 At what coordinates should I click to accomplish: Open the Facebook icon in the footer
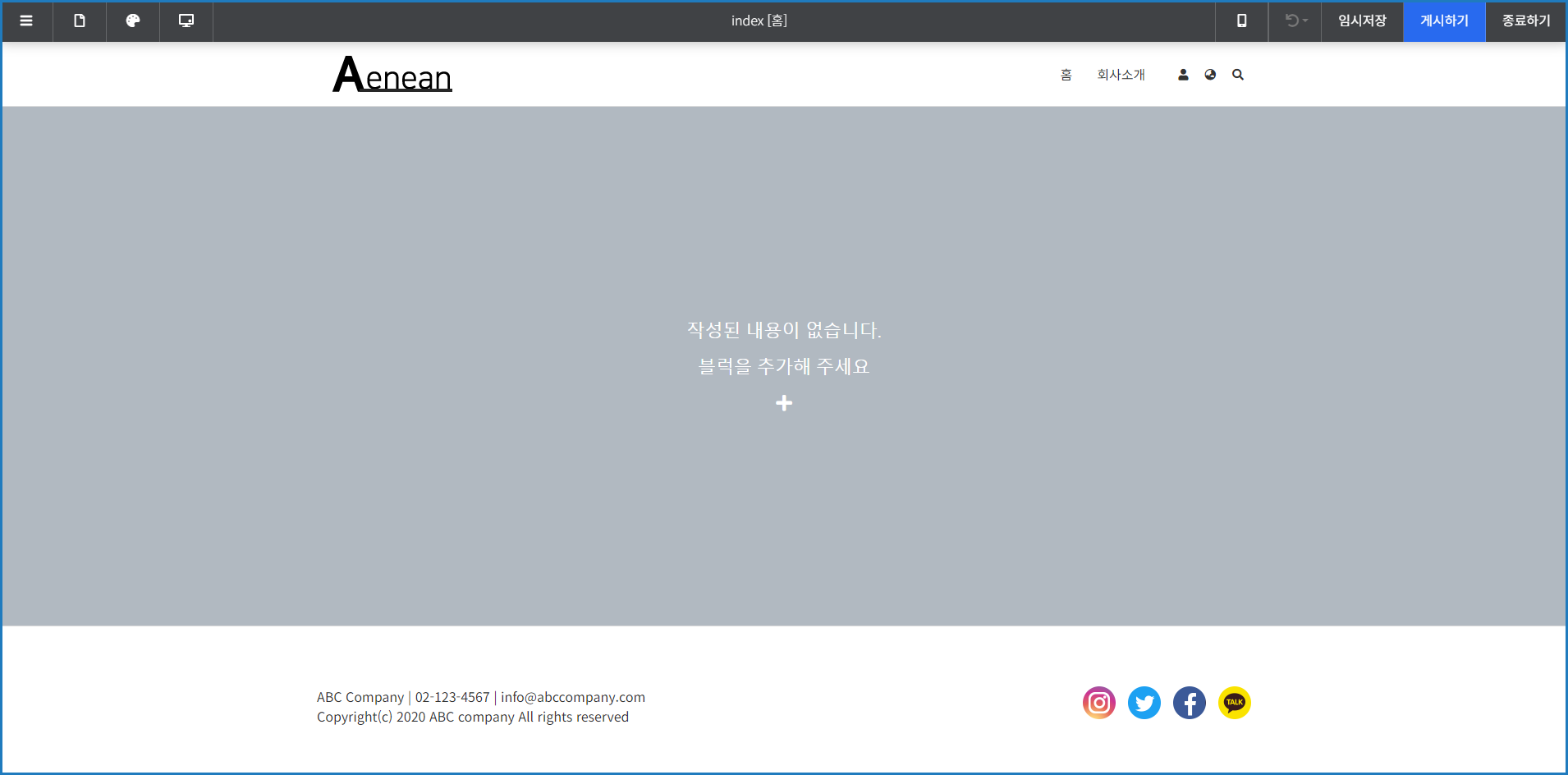[1189, 703]
